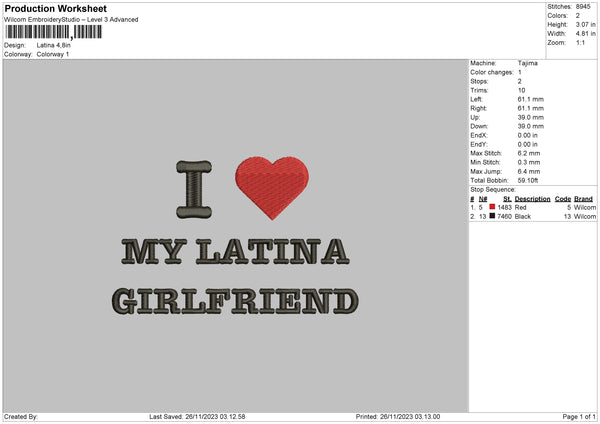Click the Tajima machine value
This screenshot has height=424, width=600.
(x=530, y=64)
